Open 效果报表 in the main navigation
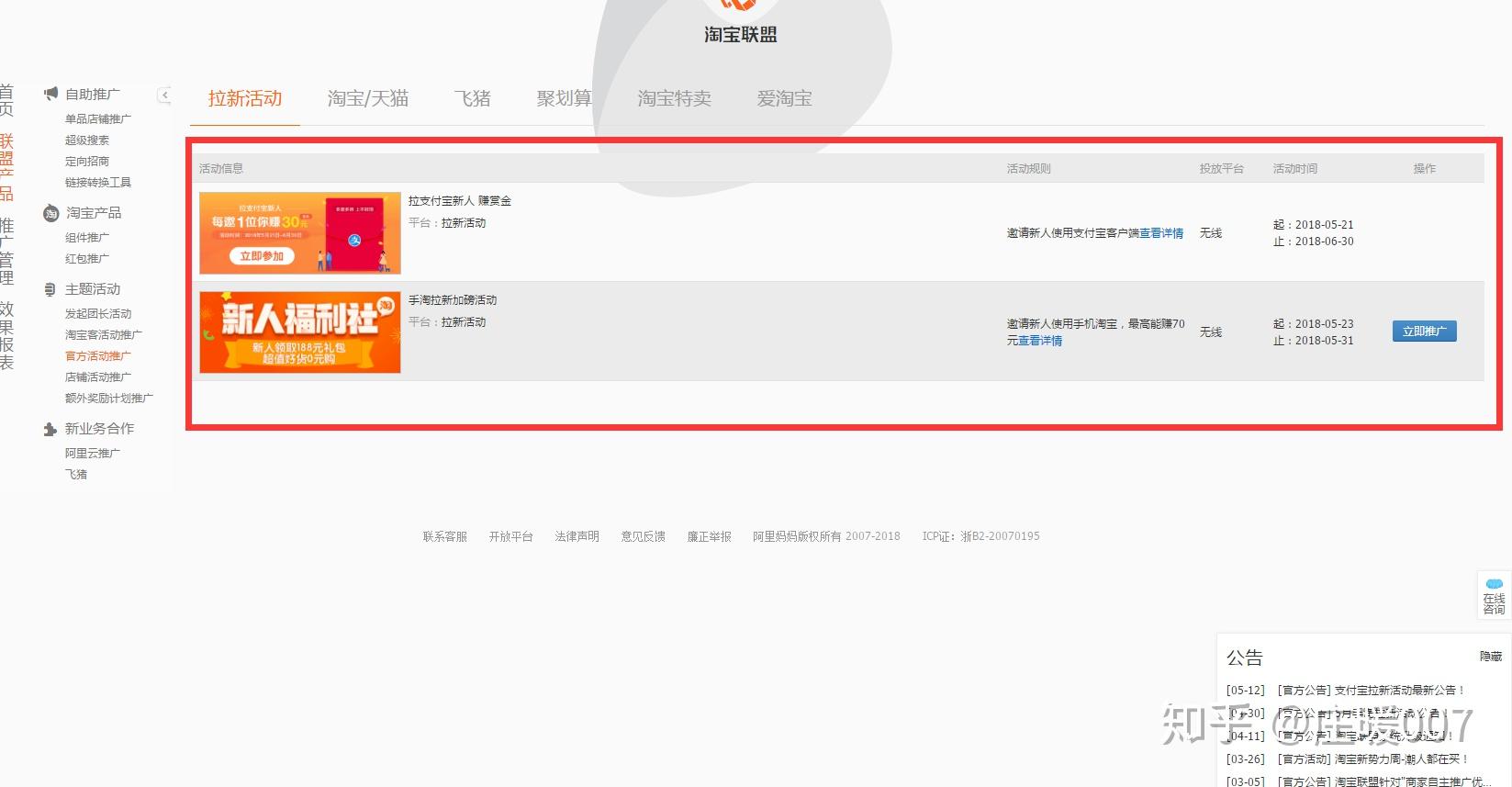 tap(6, 335)
